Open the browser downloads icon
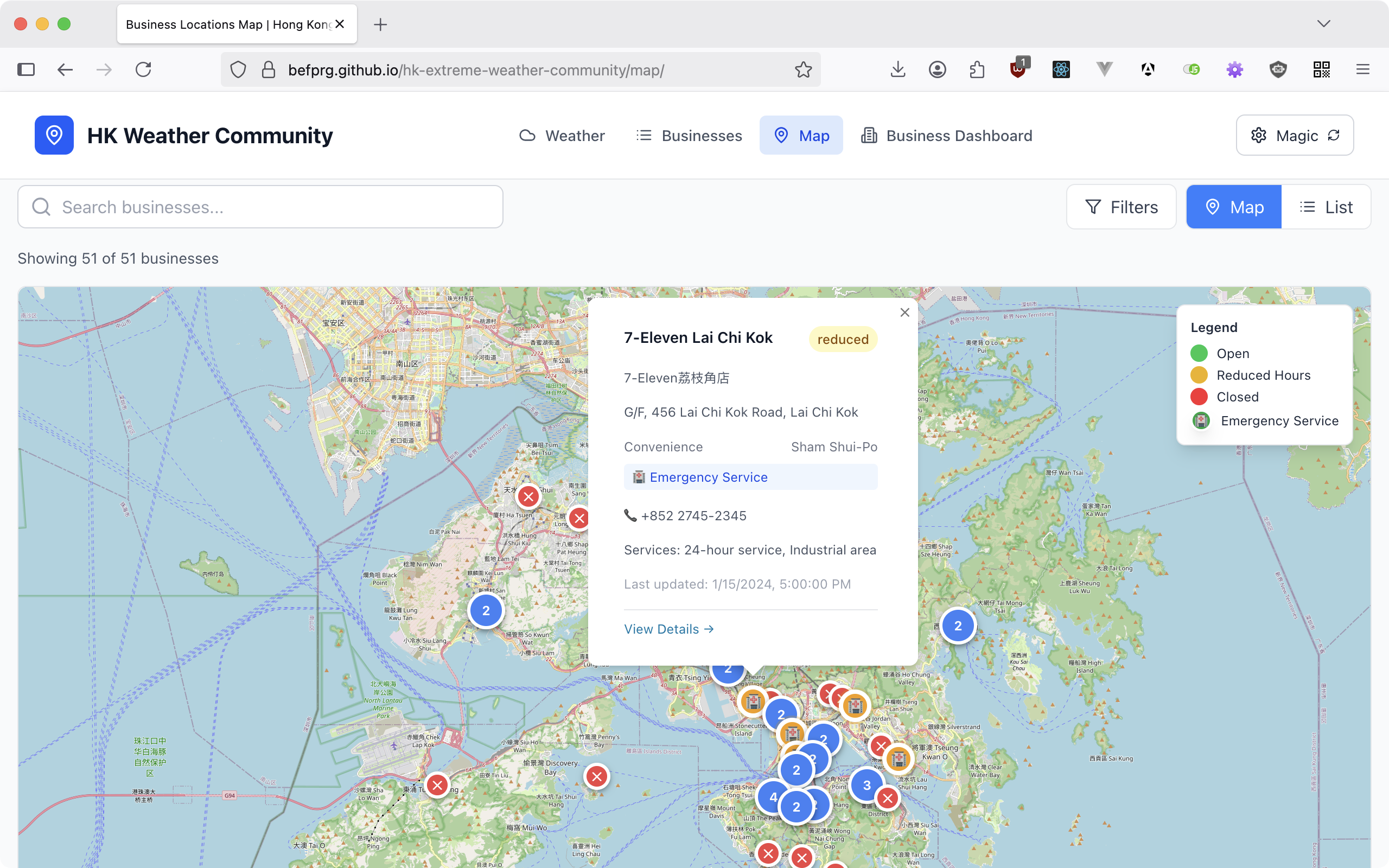 click(897, 70)
